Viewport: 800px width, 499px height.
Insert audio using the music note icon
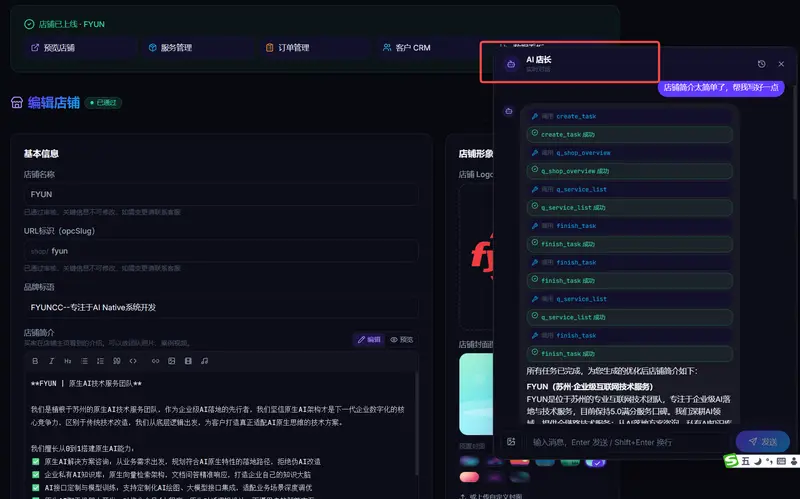click(205, 361)
